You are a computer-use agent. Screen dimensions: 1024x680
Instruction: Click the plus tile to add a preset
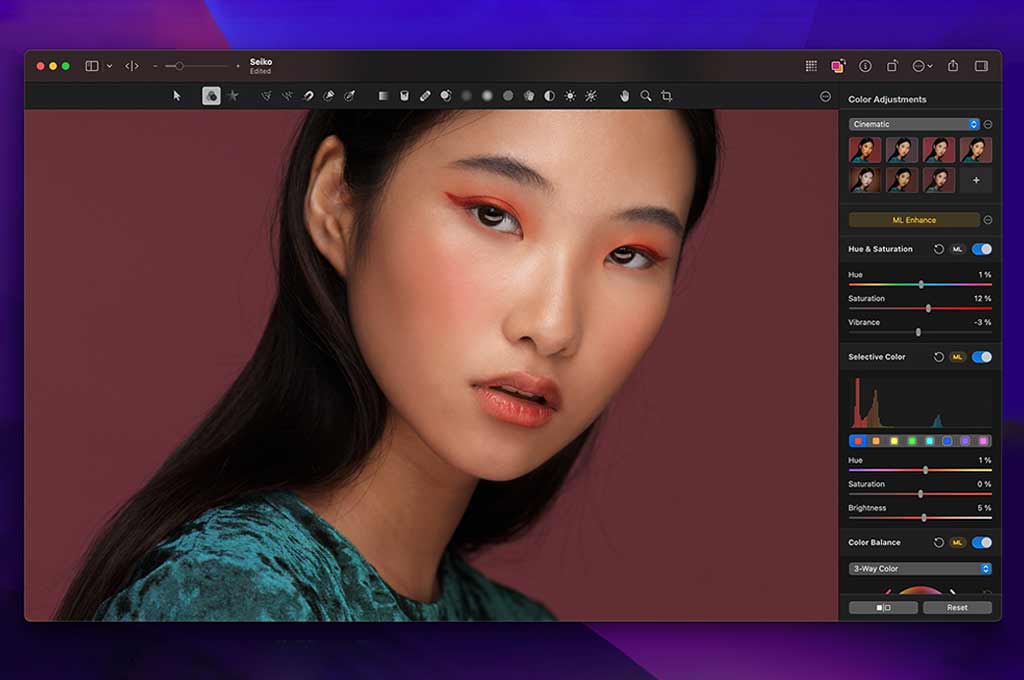975,181
